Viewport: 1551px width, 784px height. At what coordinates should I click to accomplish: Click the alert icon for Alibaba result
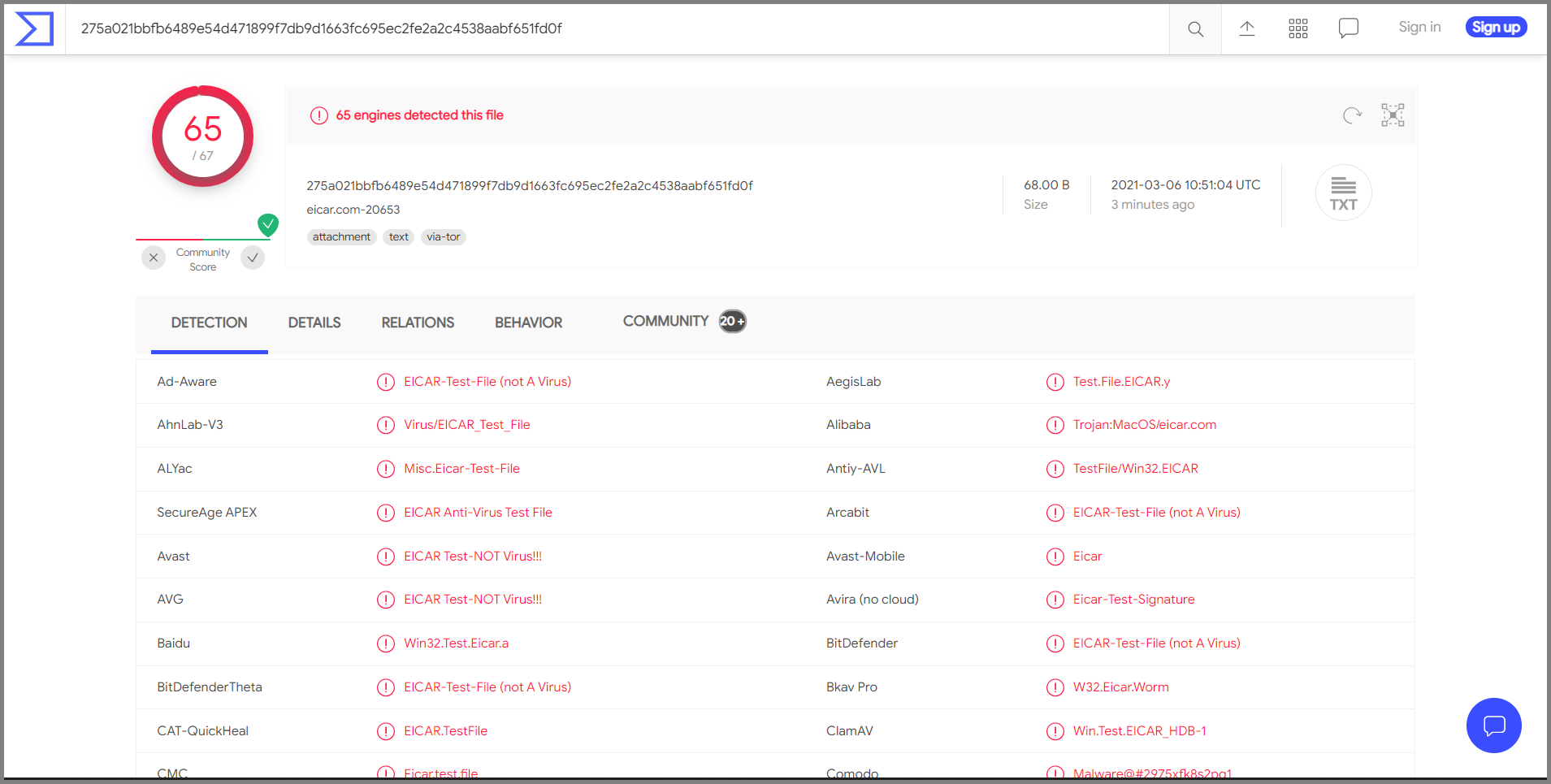1055,425
